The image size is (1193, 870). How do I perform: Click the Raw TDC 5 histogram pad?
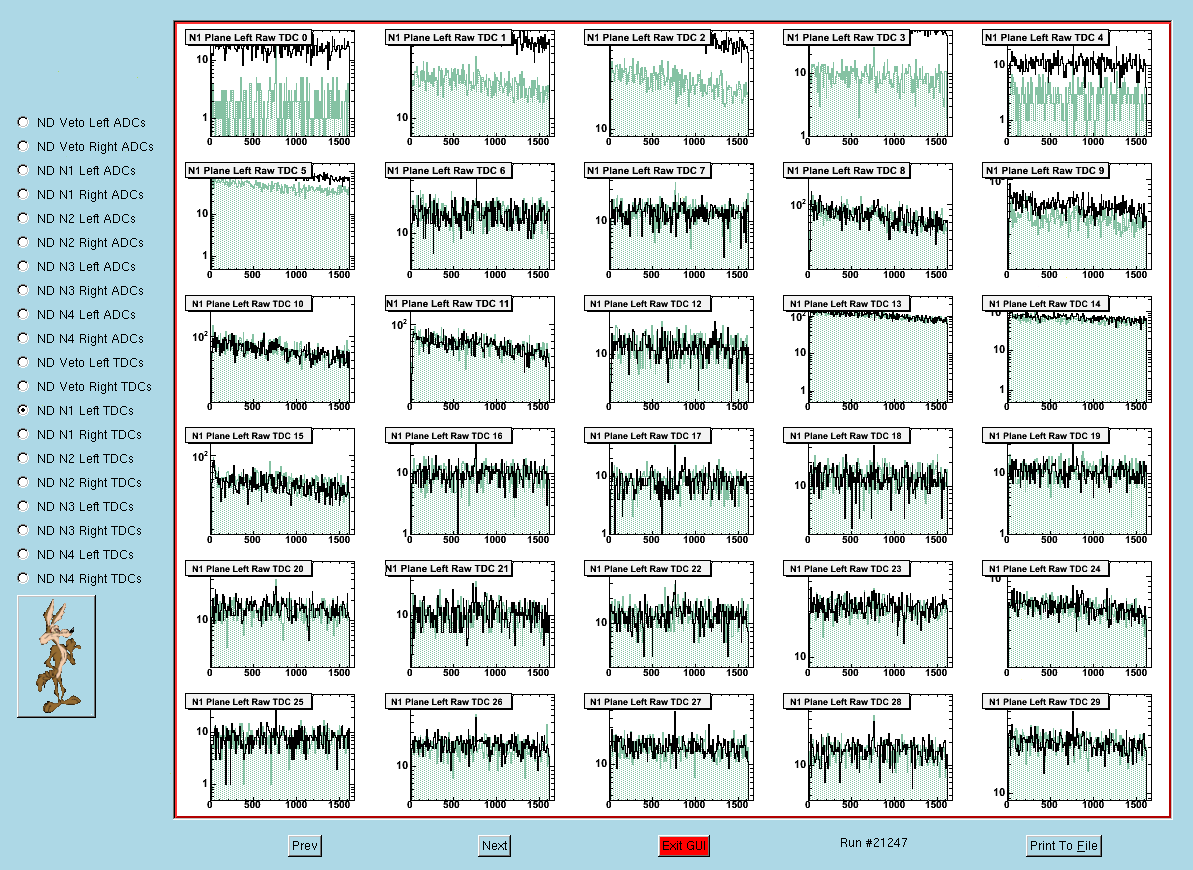pos(269,221)
